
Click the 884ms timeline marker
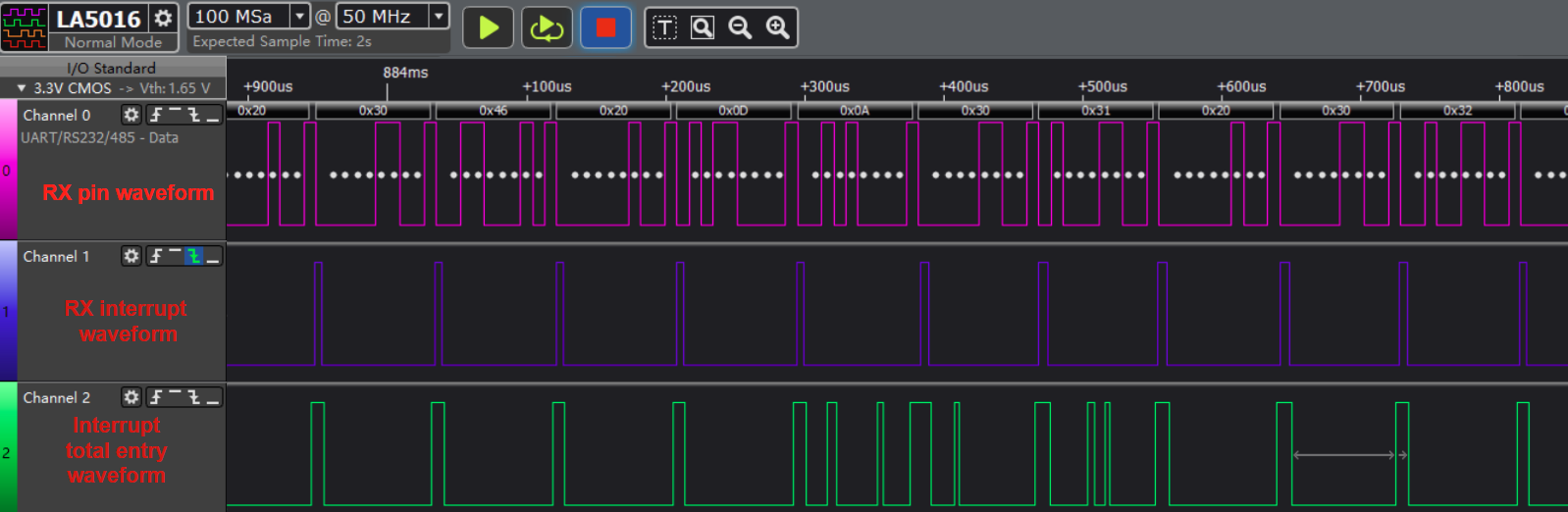[x=405, y=73]
